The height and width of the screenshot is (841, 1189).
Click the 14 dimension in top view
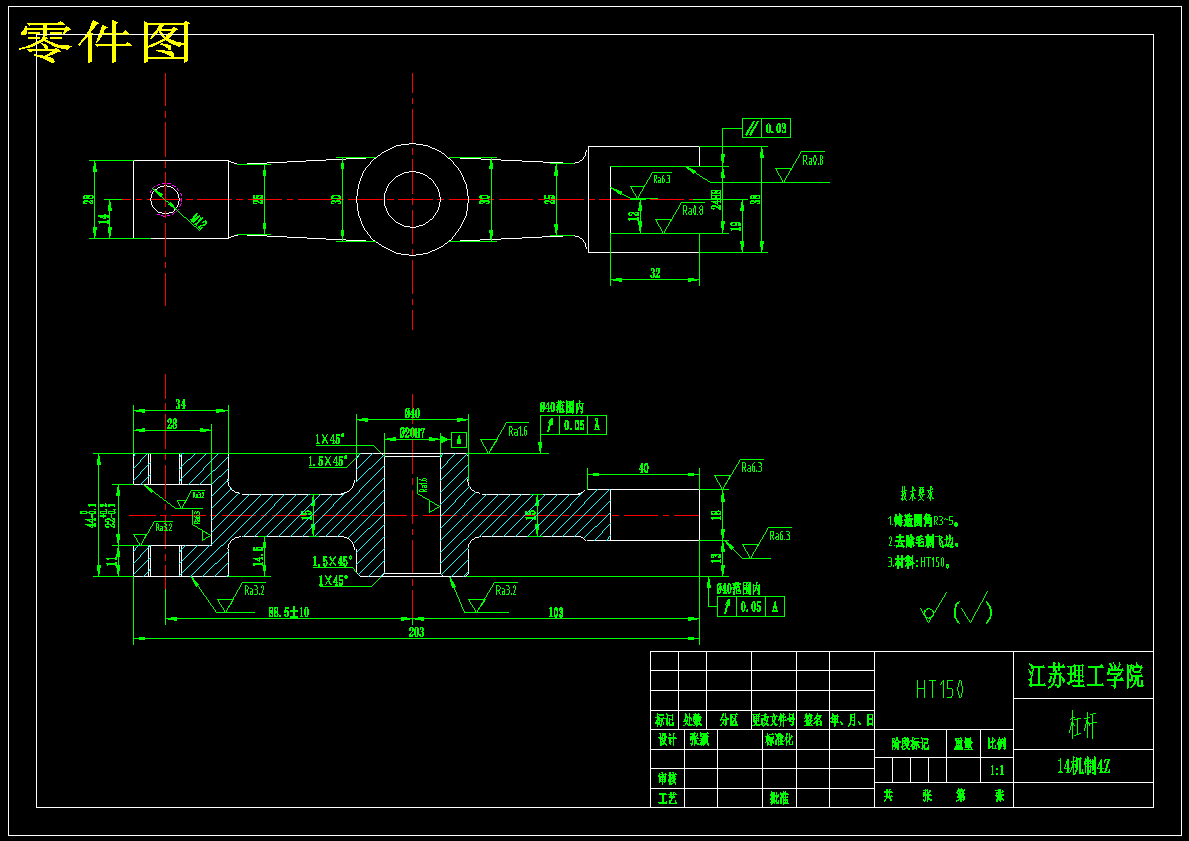(105, 218)
